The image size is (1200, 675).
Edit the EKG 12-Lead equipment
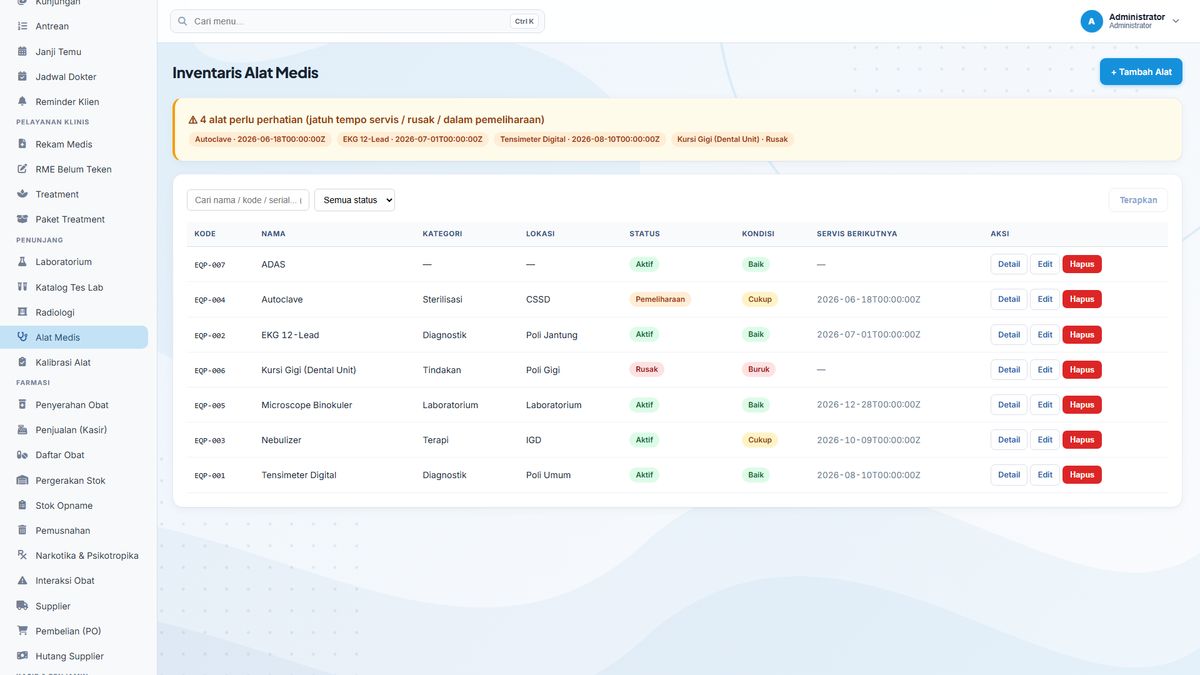(1045, 334)
